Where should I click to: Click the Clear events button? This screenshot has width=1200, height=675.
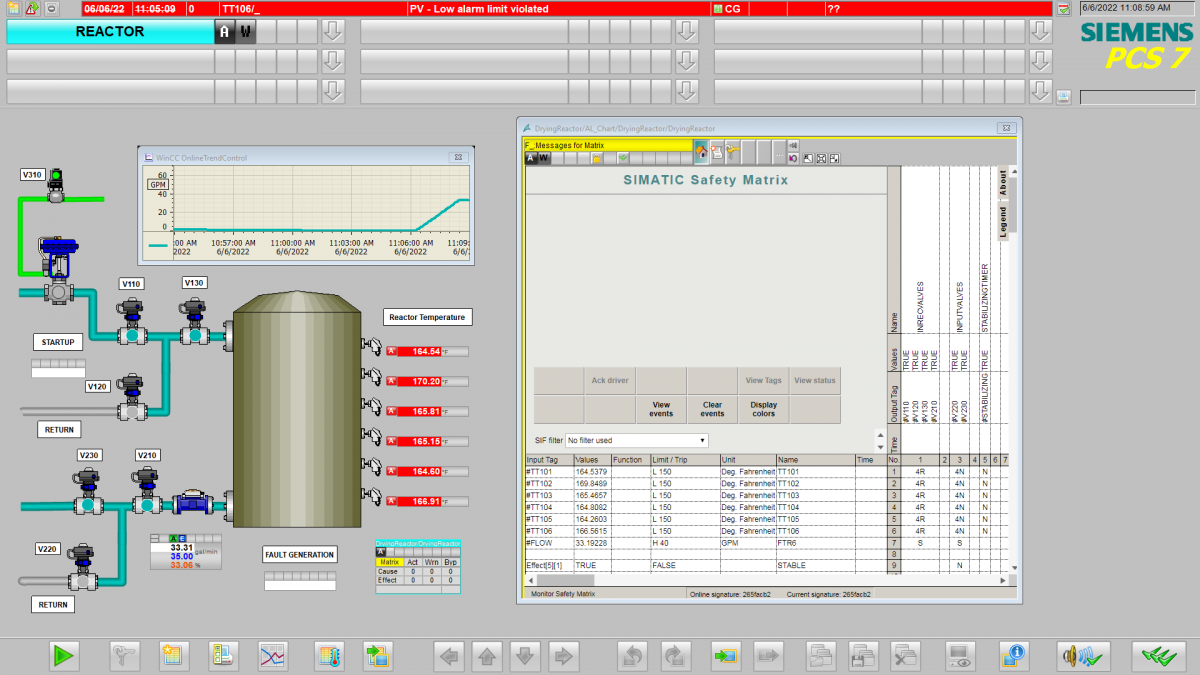click(x=712, y=410)
